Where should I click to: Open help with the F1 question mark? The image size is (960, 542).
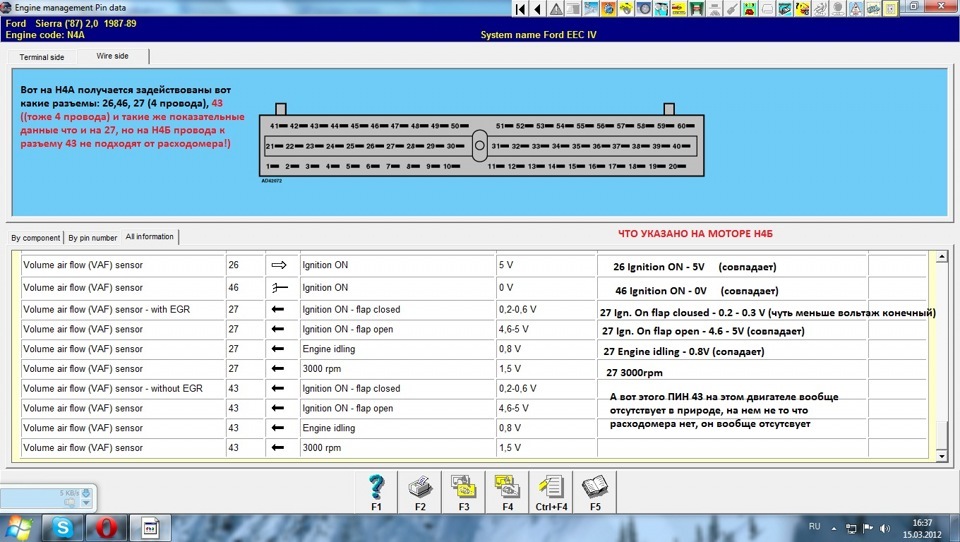point(376,492)
